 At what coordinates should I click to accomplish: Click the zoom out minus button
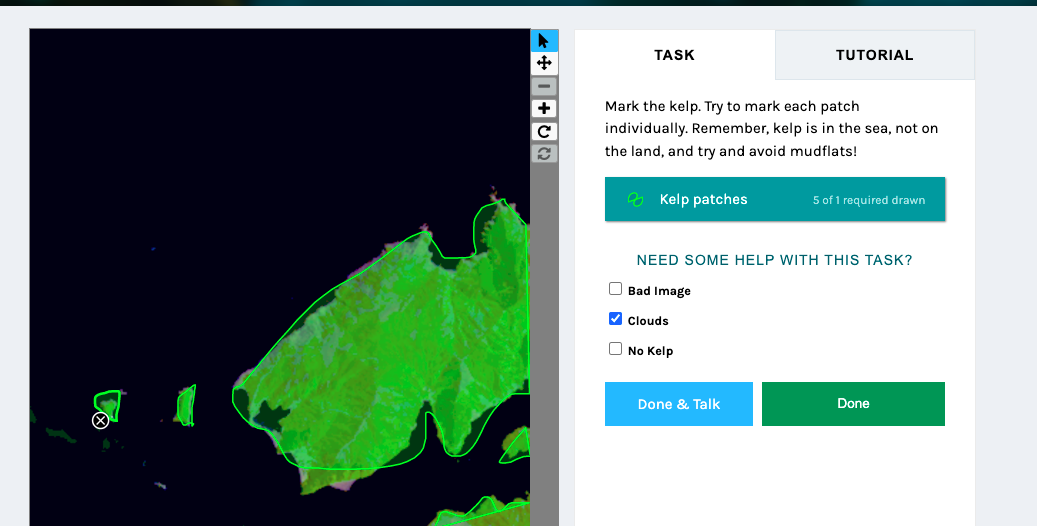(x=544, y=86)
